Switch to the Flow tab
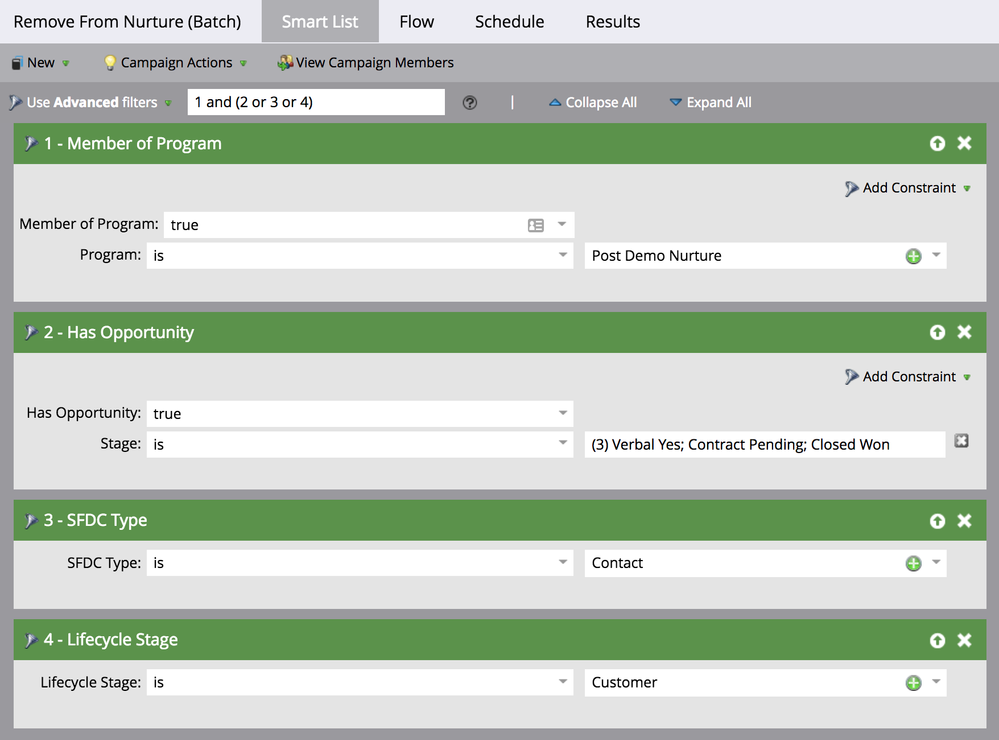 (416, 21)
